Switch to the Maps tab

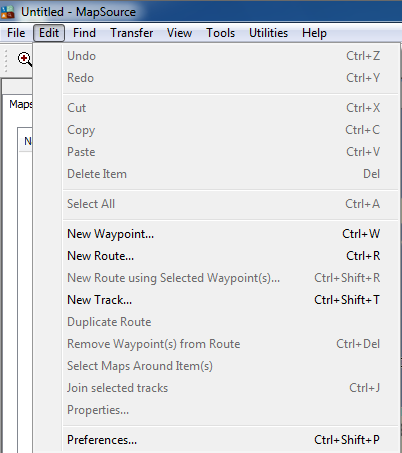pyautogui.click(x=20, y=104)
